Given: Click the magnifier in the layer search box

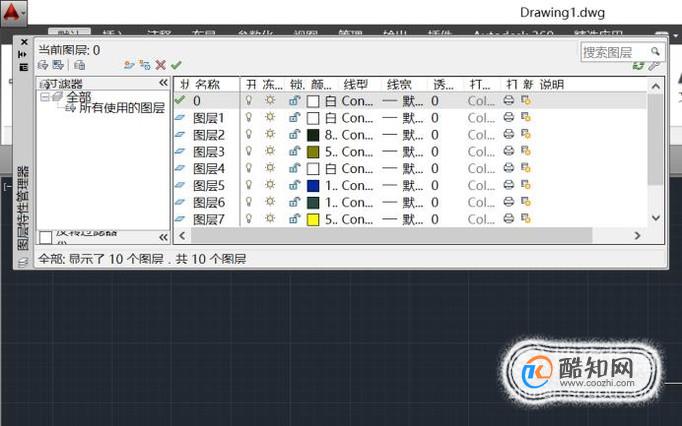Looking at the screenshot, I should [655, 52].
